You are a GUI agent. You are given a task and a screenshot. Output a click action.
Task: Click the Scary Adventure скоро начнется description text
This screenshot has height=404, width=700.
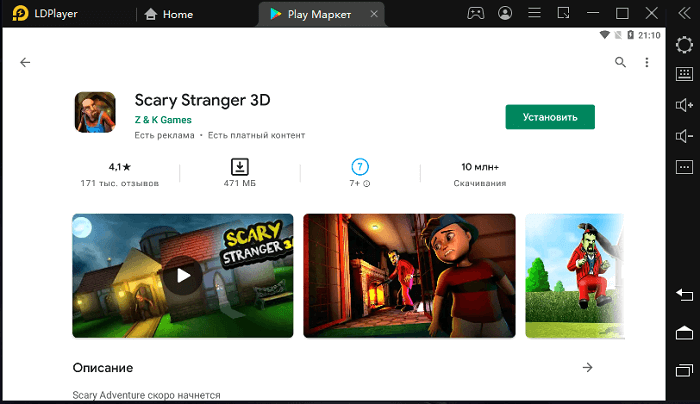click(x=146, y=395)
